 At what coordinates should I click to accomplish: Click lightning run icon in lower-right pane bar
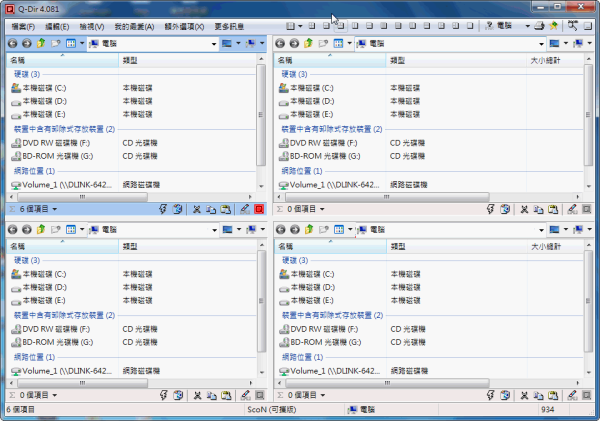point(491,395)
